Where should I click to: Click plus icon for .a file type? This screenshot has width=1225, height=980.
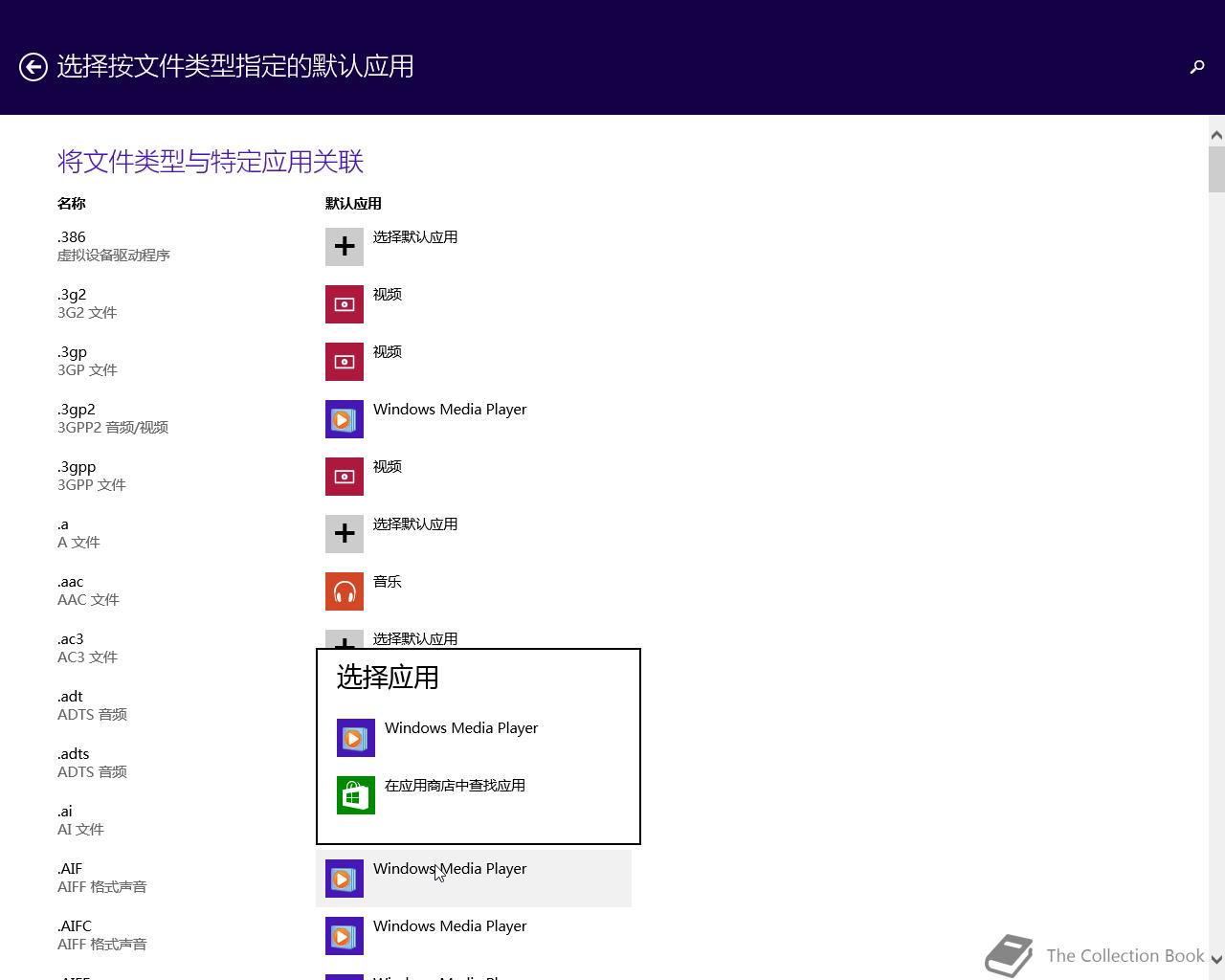[345, 534]
